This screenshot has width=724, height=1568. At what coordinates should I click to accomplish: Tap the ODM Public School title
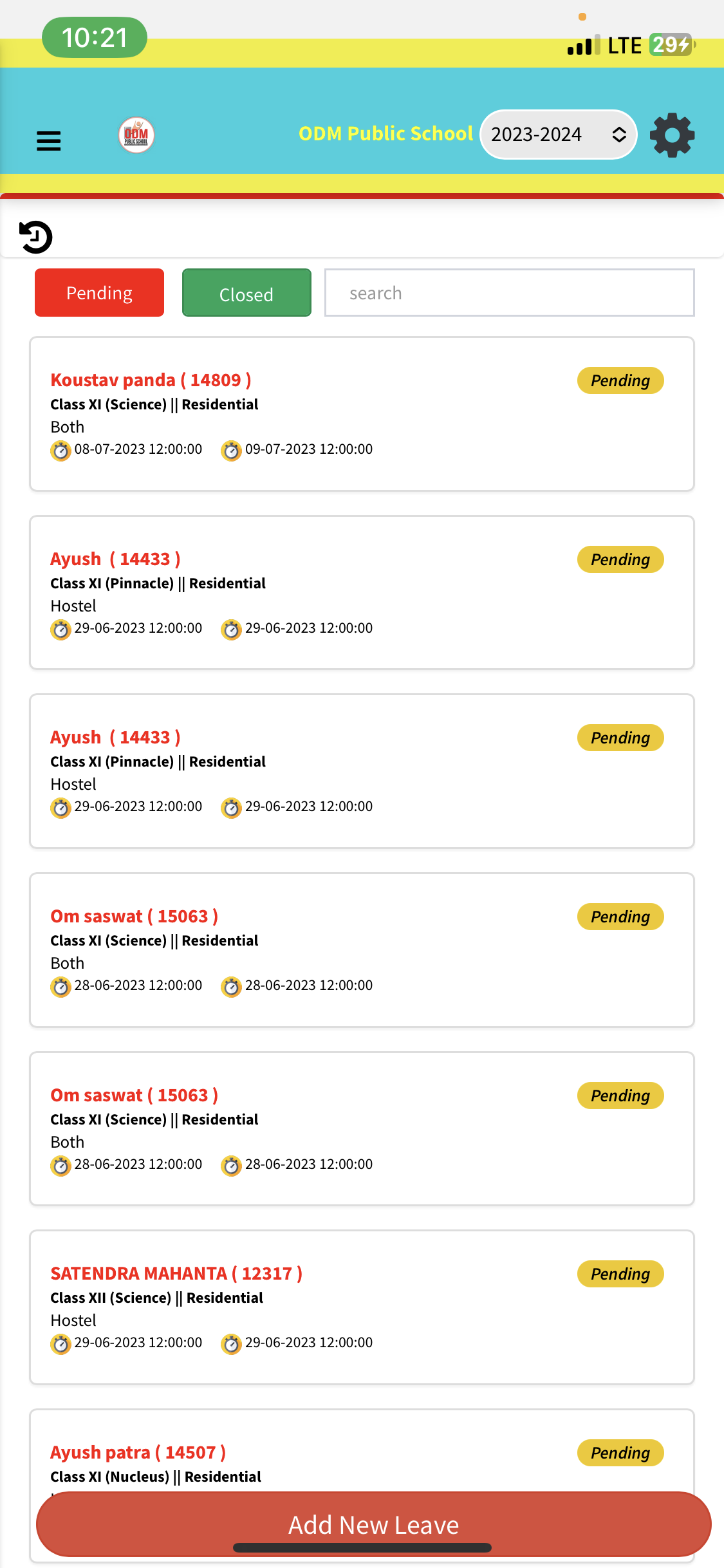click(385, 133)
